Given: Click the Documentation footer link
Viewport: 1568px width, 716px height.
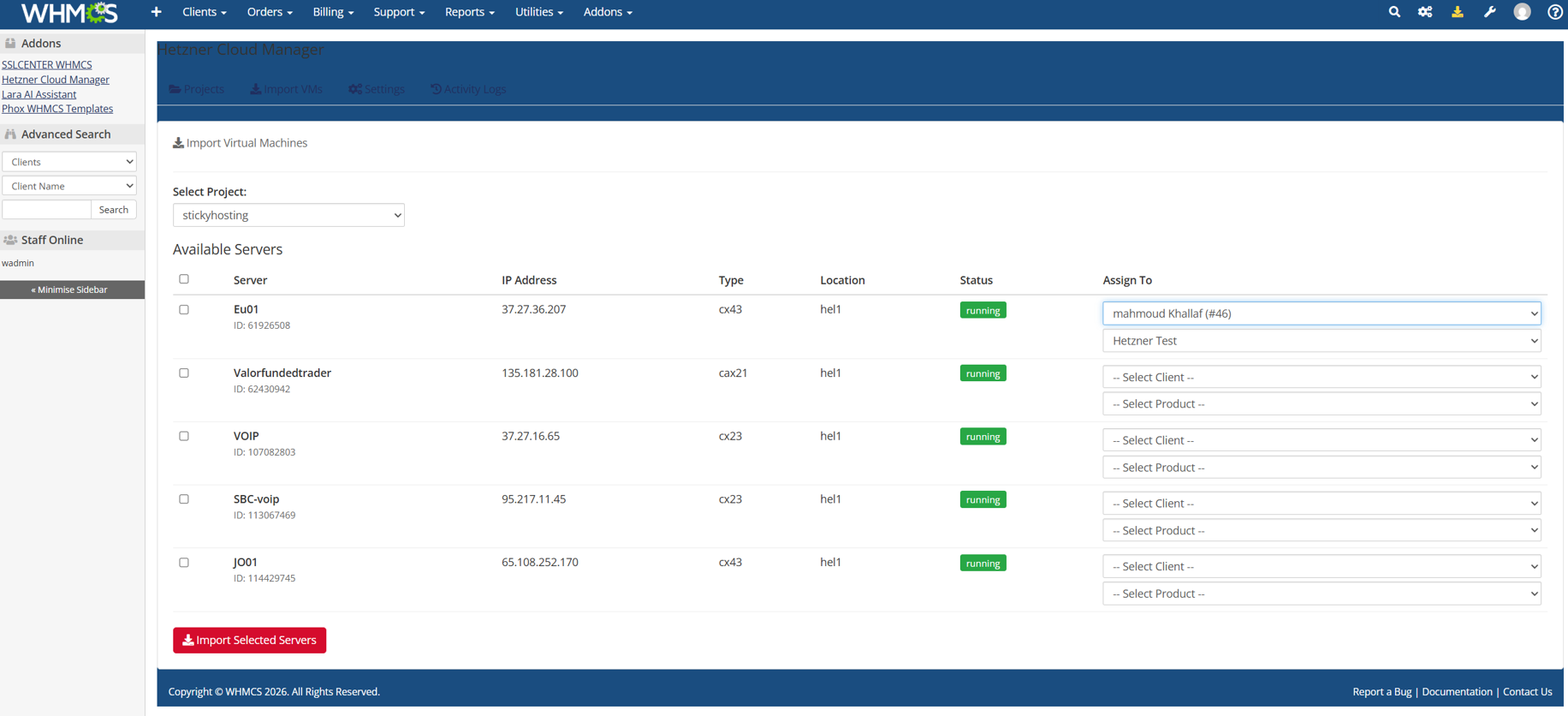Looking at the screenshot, I should [1457, 692].
